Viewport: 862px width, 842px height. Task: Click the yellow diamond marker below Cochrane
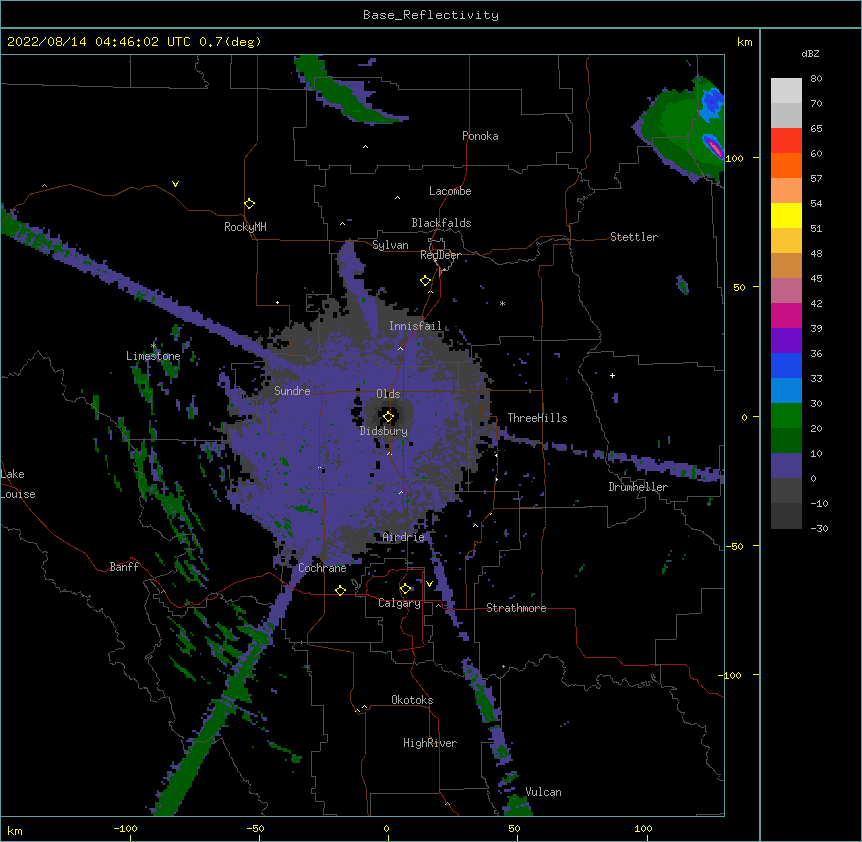point(340,590)
